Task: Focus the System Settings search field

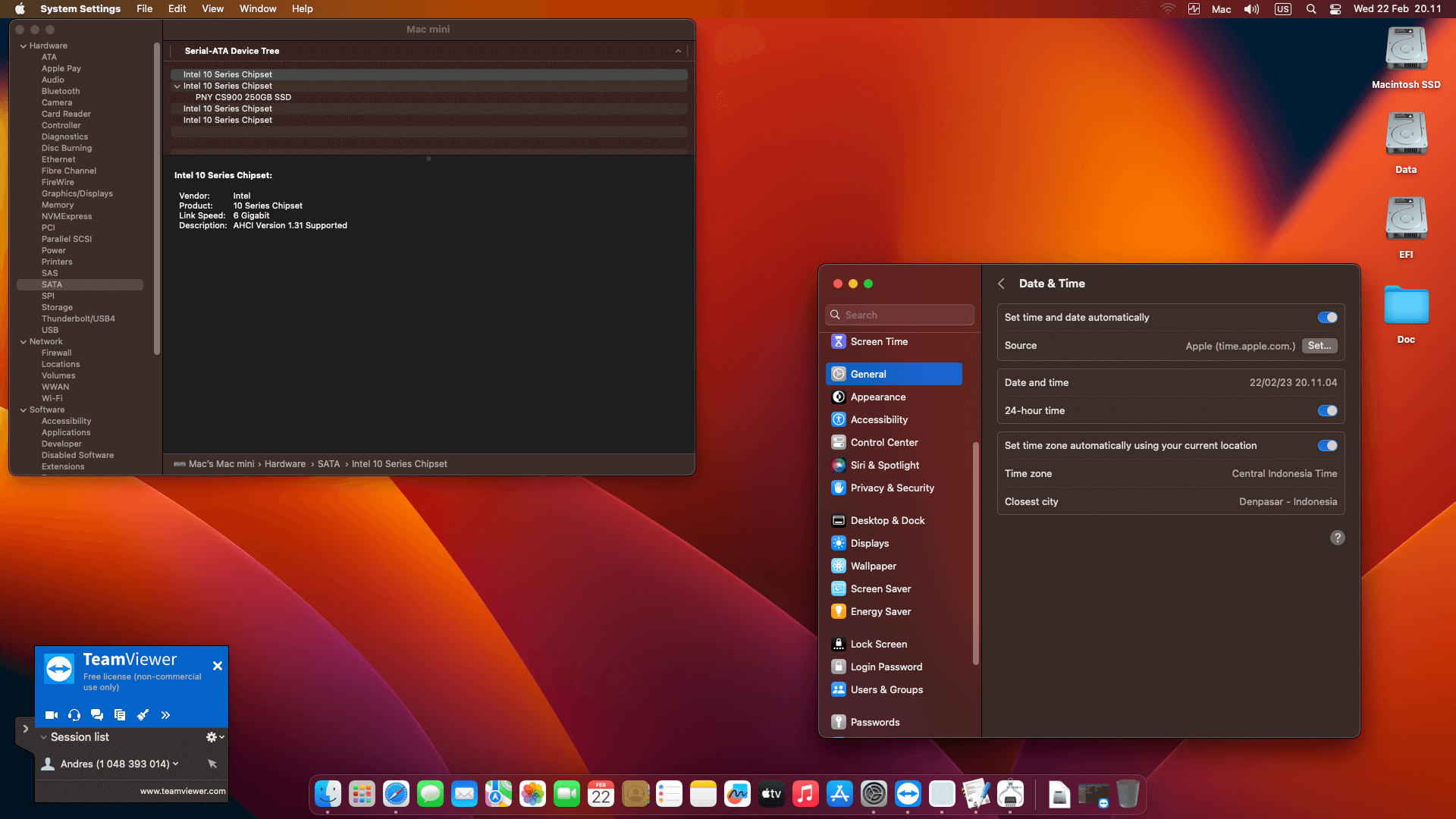Action: 899,315
